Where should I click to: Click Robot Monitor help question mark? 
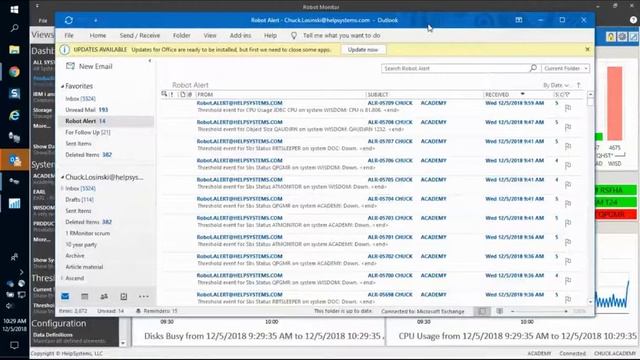pyautogui.click(x=633, y=20)
